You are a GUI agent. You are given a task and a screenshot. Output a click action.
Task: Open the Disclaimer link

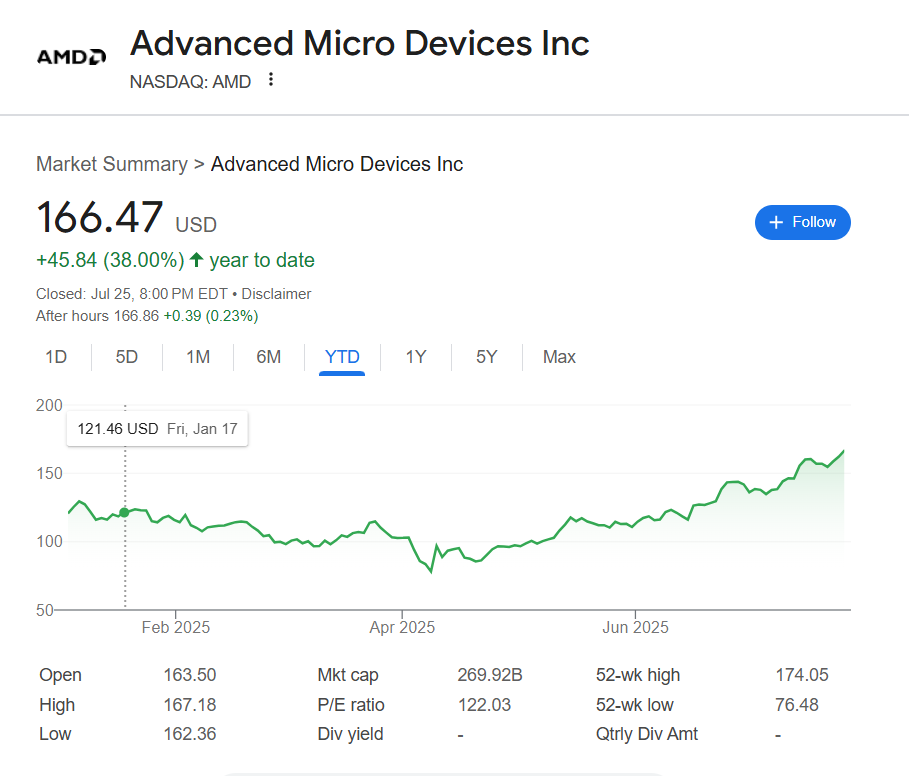(276, 294)
